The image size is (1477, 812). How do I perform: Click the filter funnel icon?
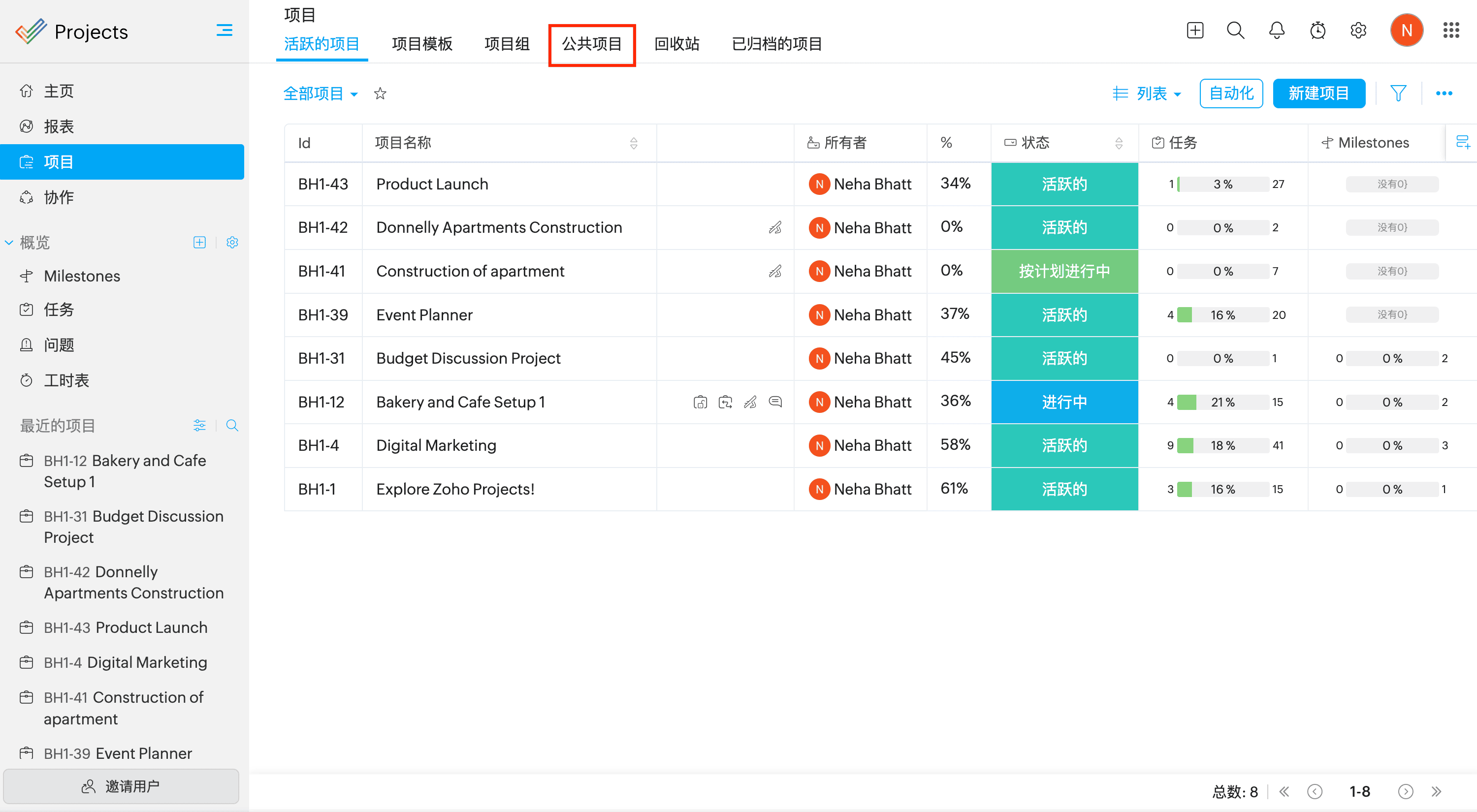1398,94
